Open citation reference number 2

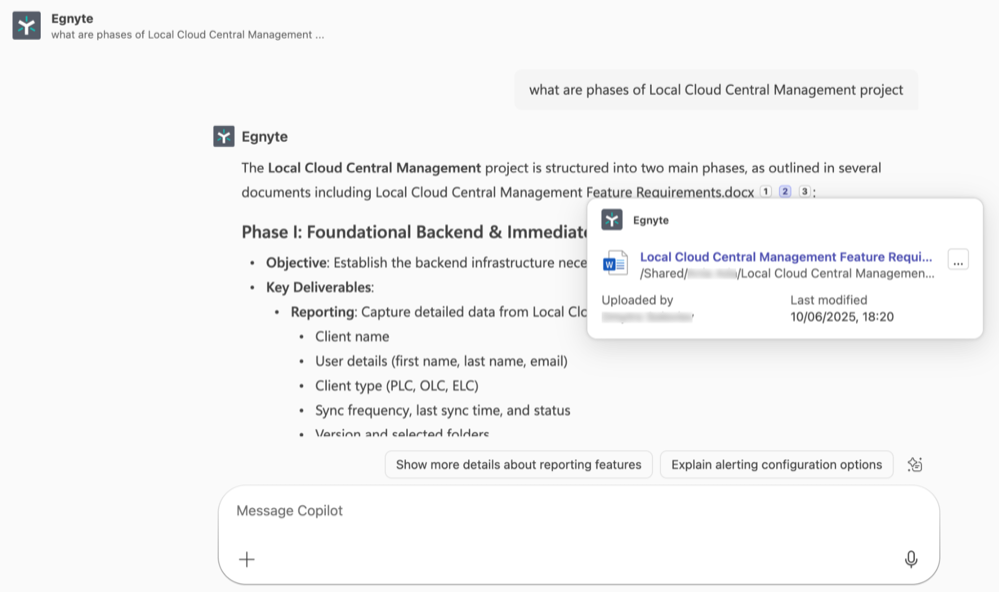pos(785,192)
